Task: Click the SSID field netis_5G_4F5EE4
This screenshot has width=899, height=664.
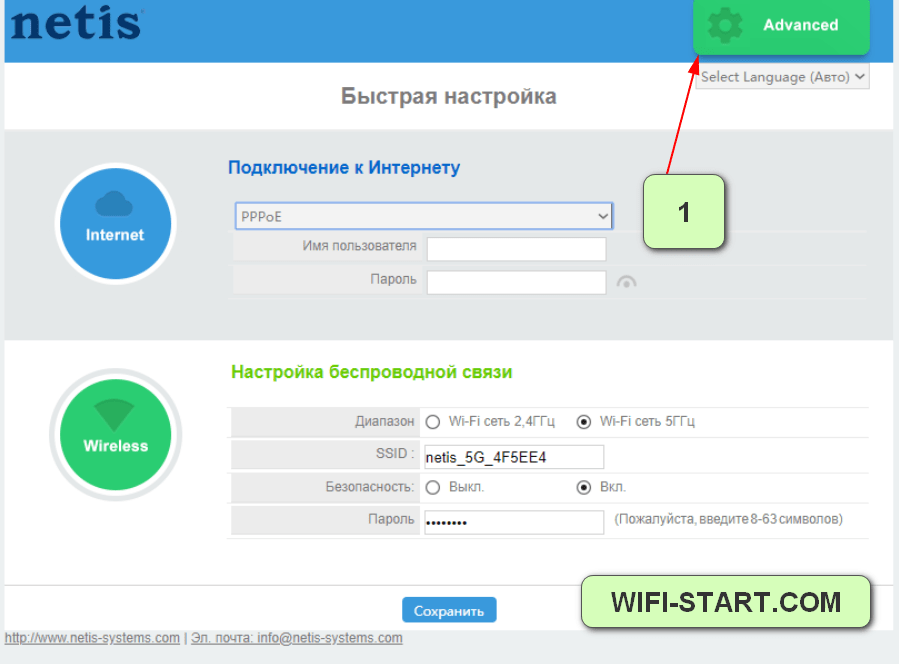Action: pos(514,457)
